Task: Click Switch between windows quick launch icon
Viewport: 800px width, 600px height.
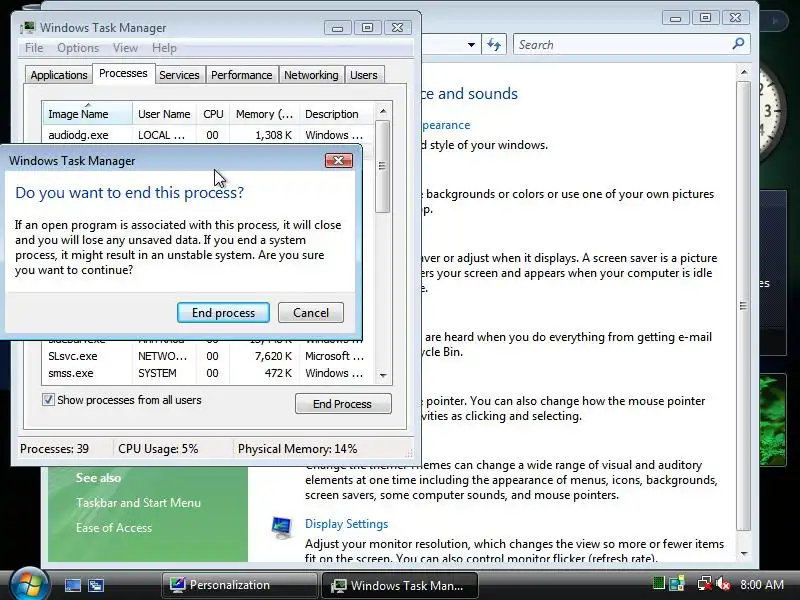Action: pos(96,585)
